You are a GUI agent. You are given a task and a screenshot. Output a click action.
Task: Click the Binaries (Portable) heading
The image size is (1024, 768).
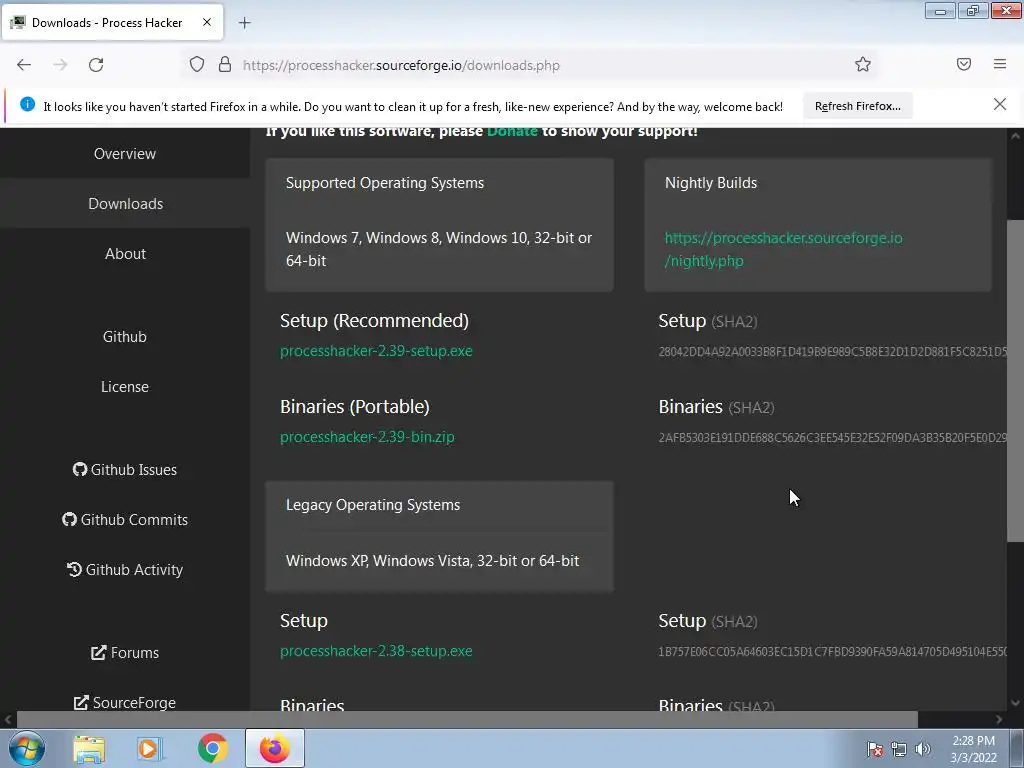pos(355,407)
